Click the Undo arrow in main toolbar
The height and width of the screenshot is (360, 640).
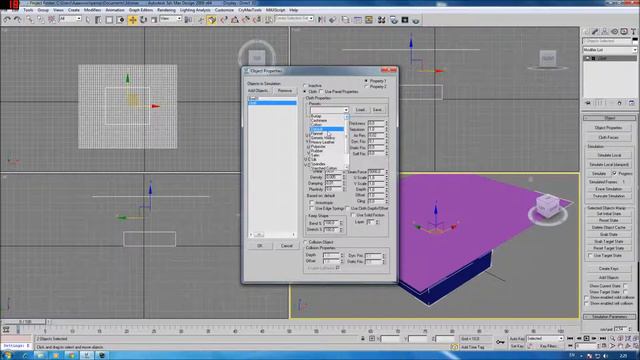[7, 20]
